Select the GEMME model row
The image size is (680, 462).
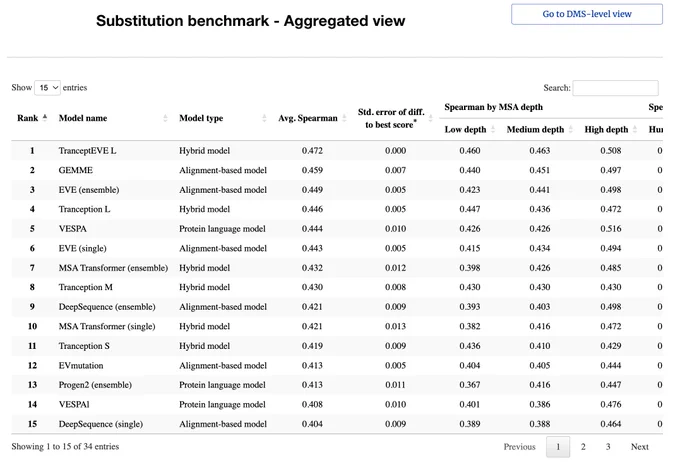point(337,170)
